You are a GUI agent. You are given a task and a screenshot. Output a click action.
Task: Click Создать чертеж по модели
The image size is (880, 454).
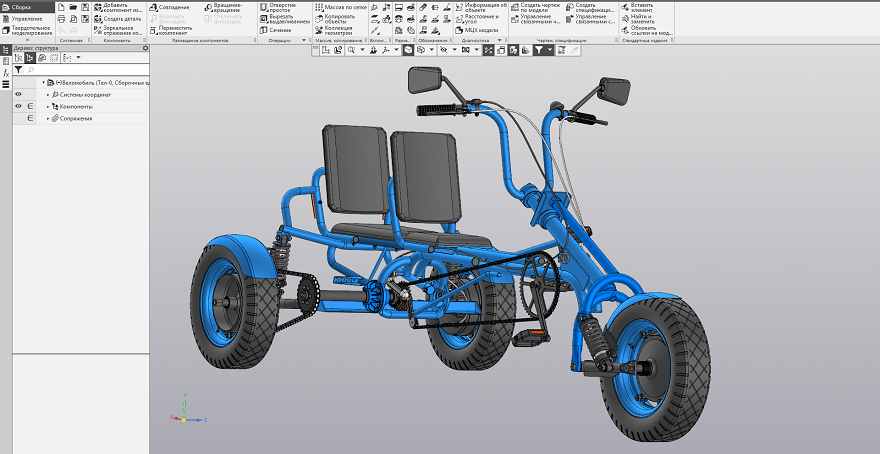tap(538, 9)
